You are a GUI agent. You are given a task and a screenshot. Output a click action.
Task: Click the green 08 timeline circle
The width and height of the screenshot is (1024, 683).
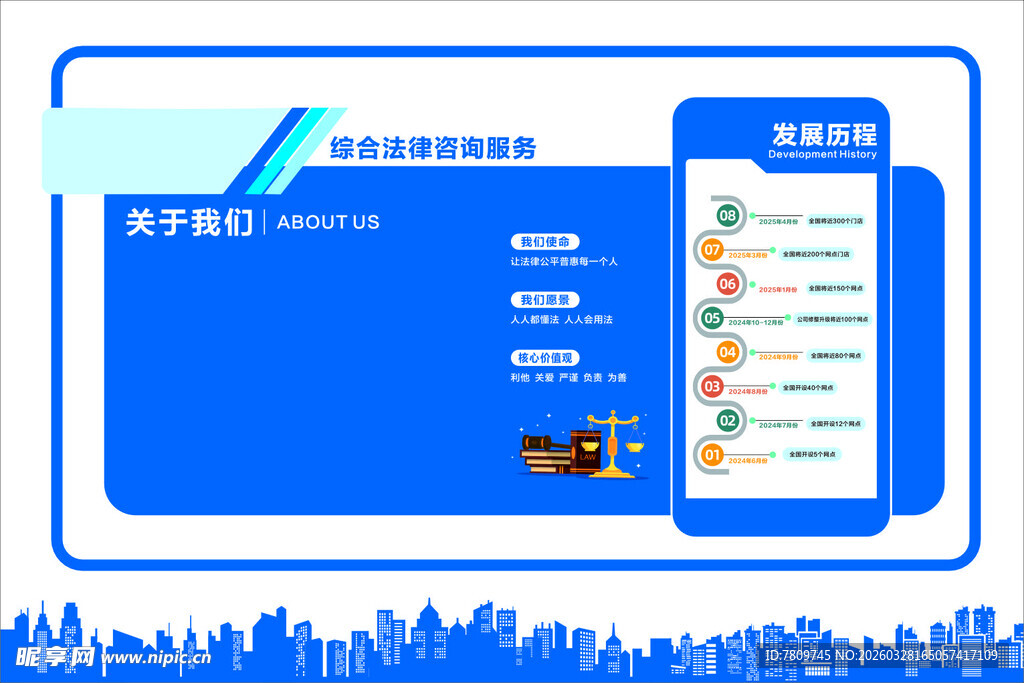[727, 216]
